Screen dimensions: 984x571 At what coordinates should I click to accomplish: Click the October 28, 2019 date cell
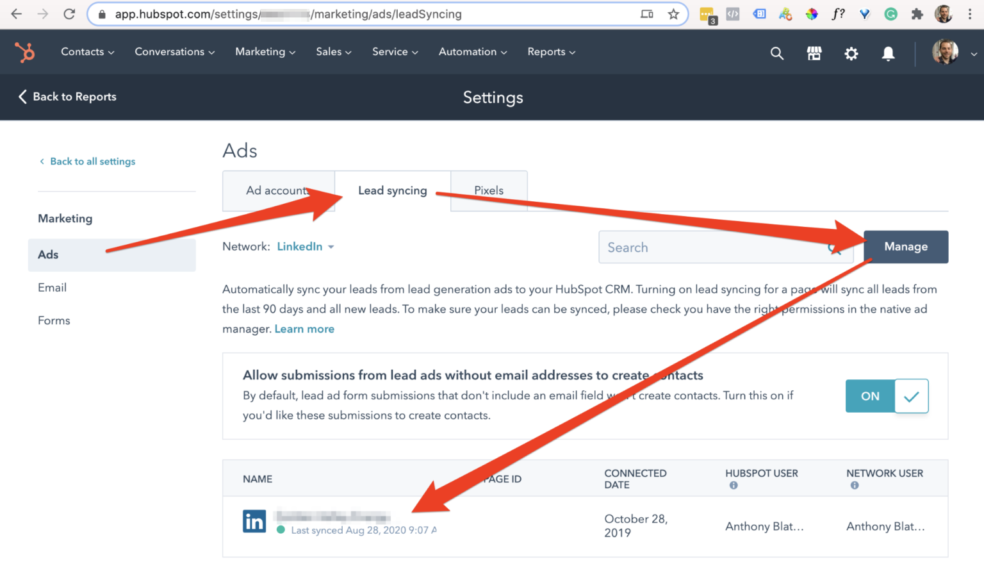click(x=636, y=526)
